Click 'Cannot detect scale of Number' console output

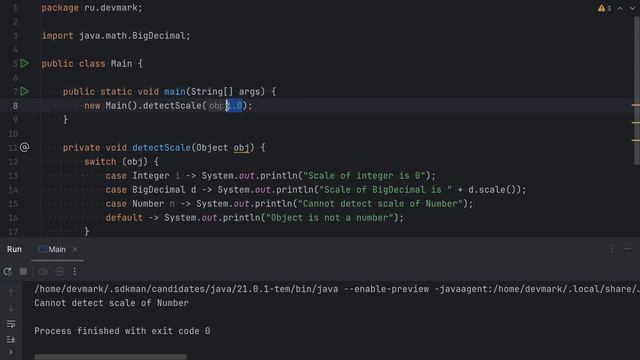click(111, 303)
